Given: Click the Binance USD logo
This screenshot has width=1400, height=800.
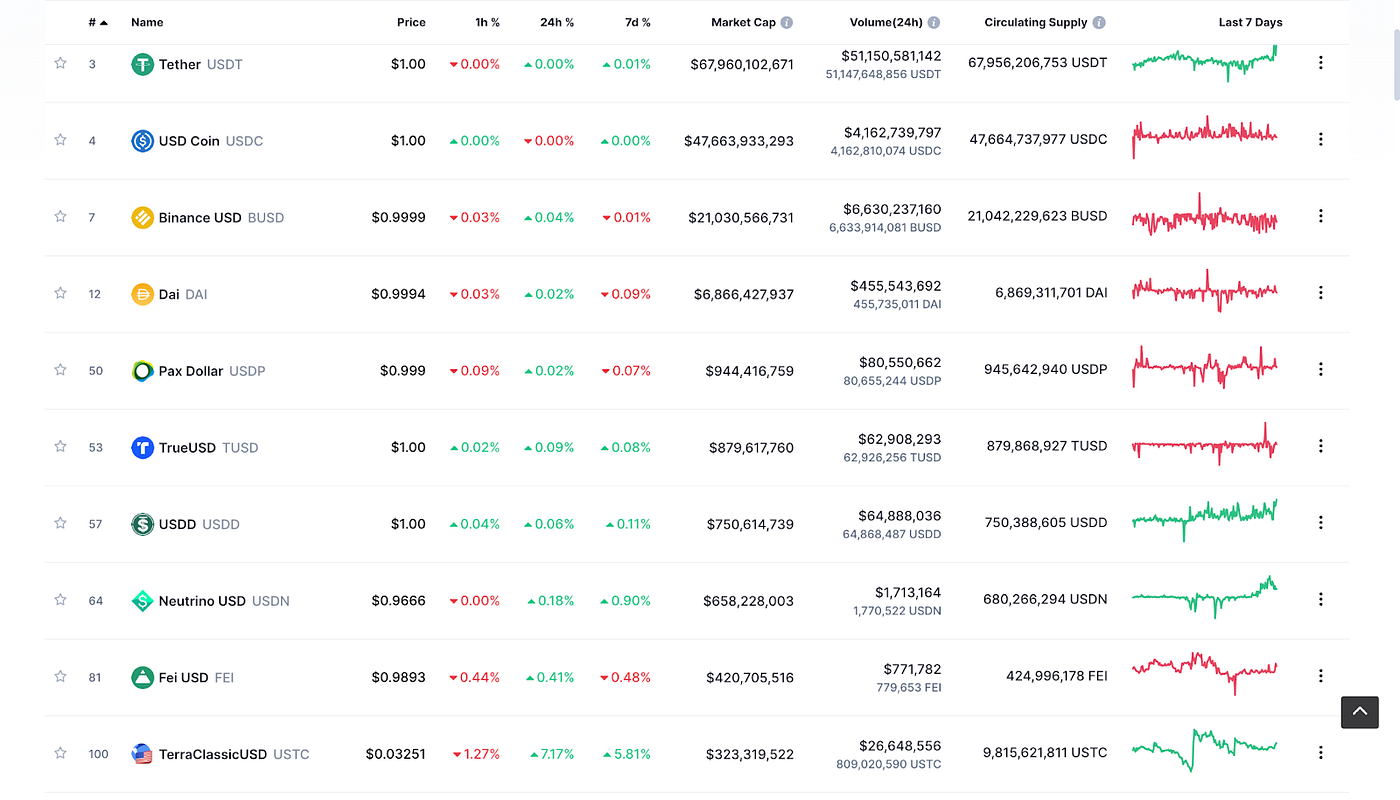Looking at the screenshot, I should click(x=141, y=216).
